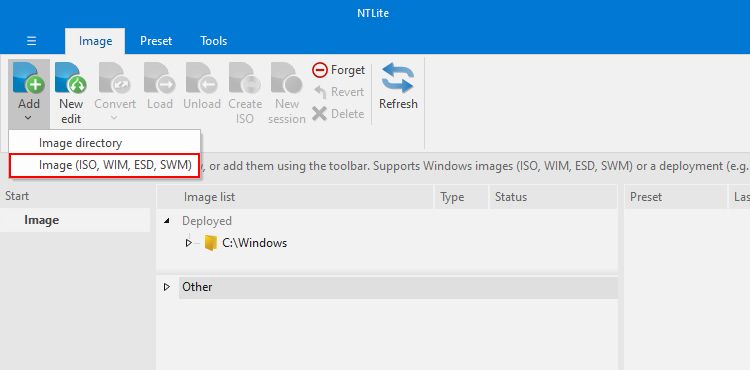
Task: Choose Image (ISO, WIM, ESD, SWM) option
Action: click(x=105, y=165)
